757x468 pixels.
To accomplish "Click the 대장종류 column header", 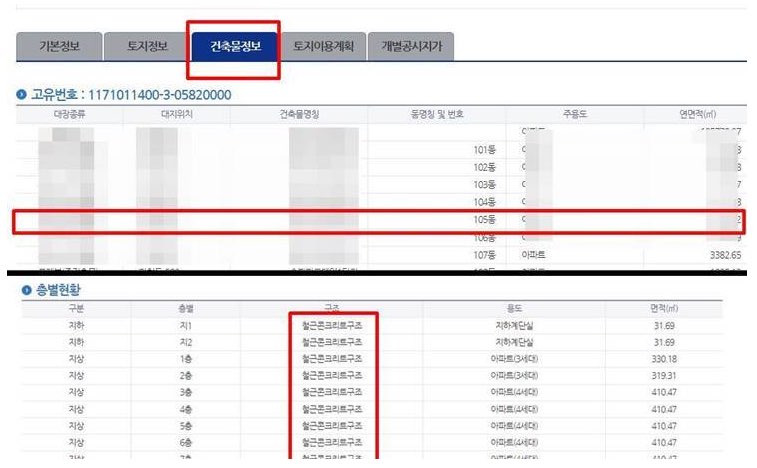I will [70, 114].
